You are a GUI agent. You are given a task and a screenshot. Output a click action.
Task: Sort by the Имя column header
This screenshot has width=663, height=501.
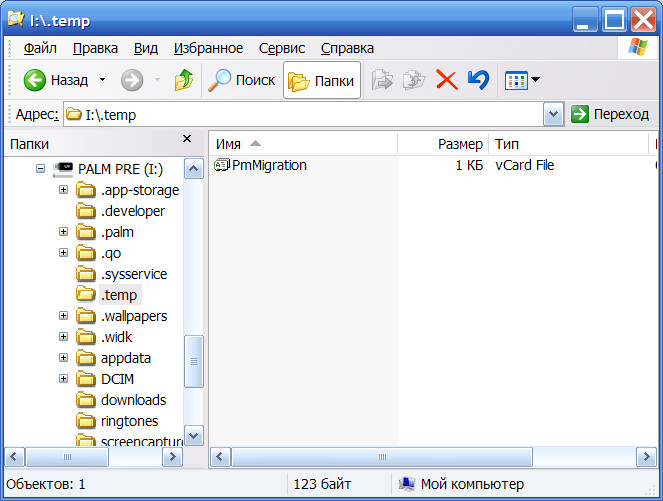pos(303,144)
